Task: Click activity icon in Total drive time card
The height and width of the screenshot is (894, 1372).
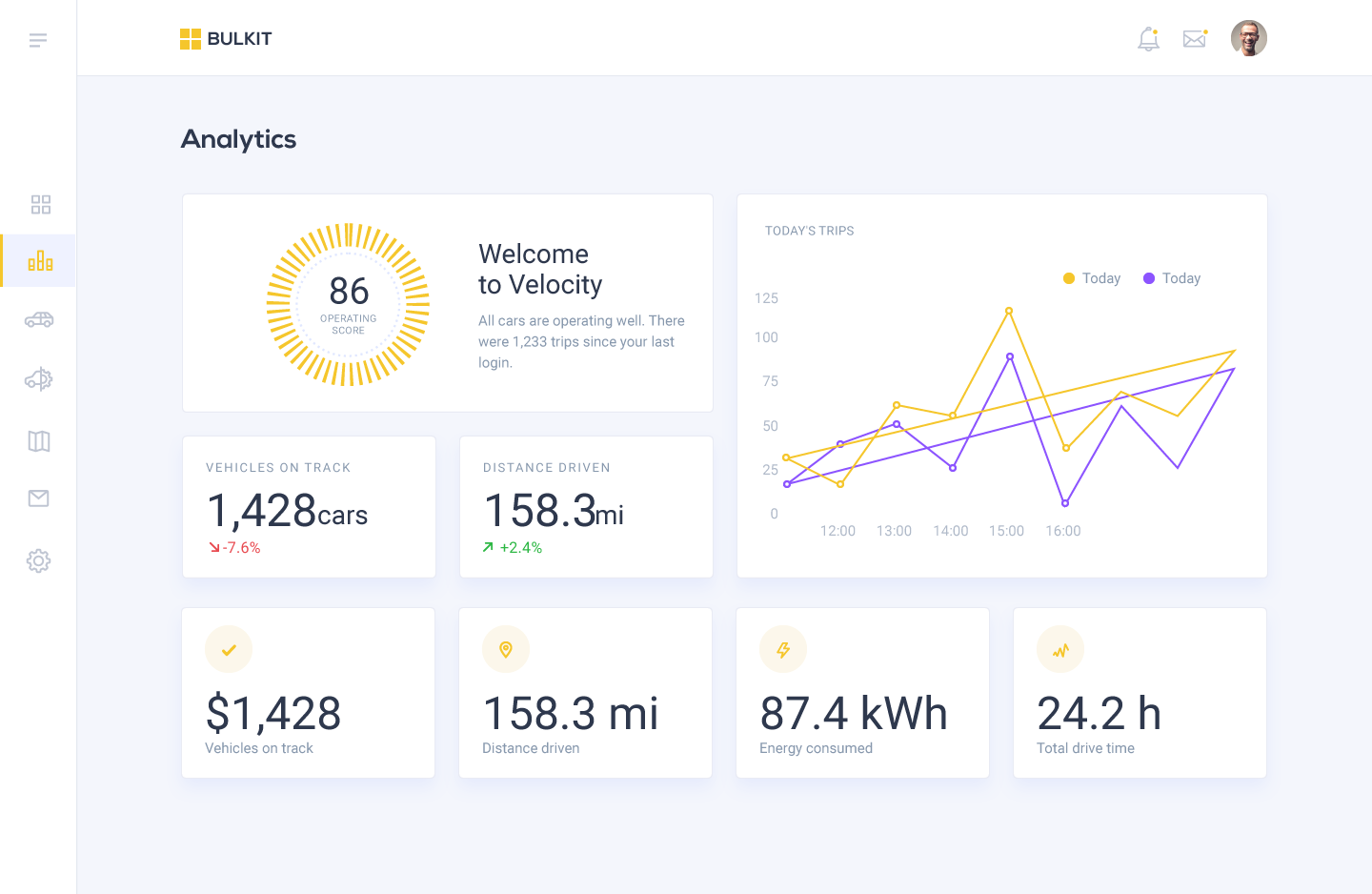Action: 1060,650
